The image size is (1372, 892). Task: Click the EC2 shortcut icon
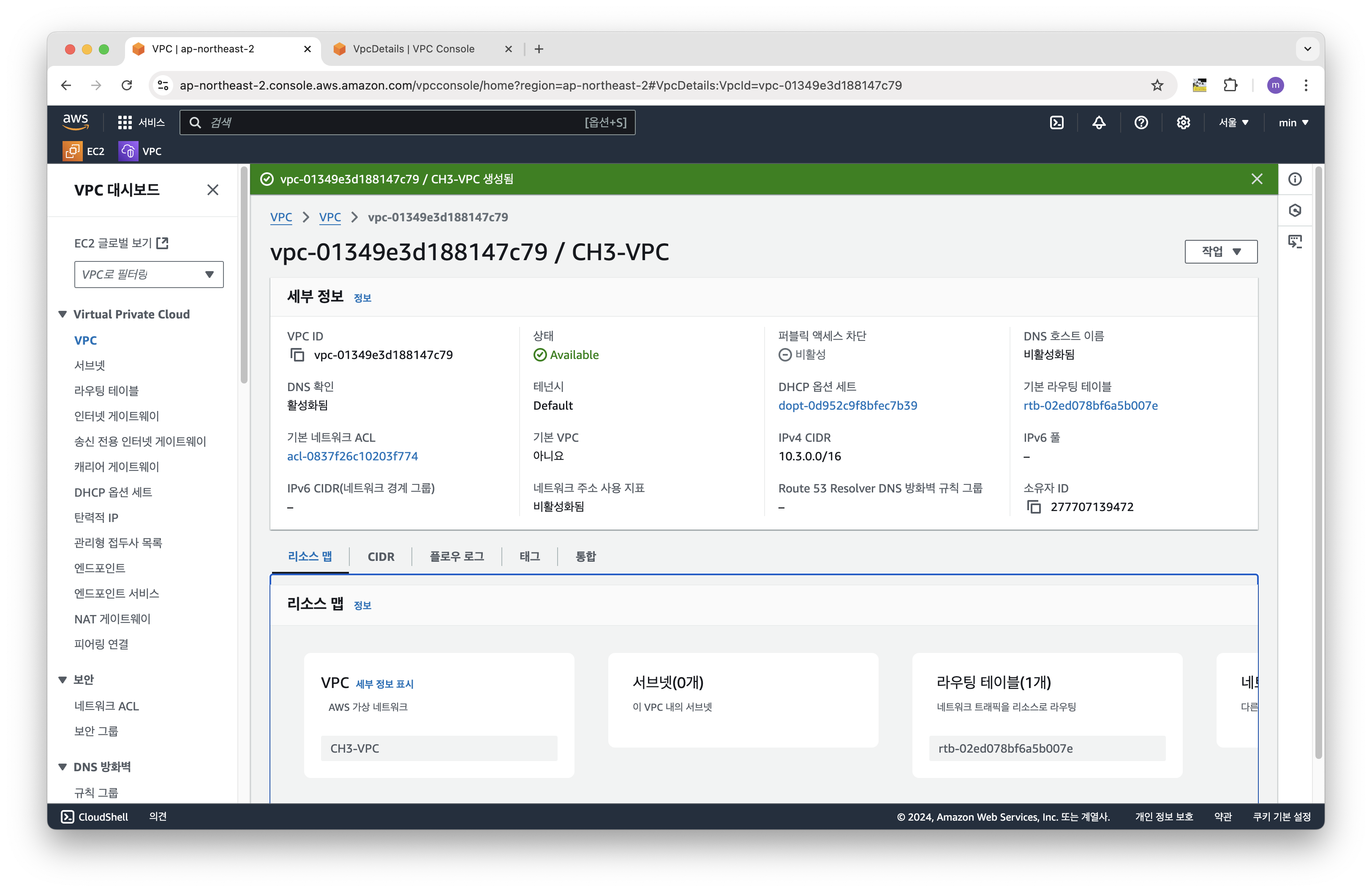coord(73,152)
